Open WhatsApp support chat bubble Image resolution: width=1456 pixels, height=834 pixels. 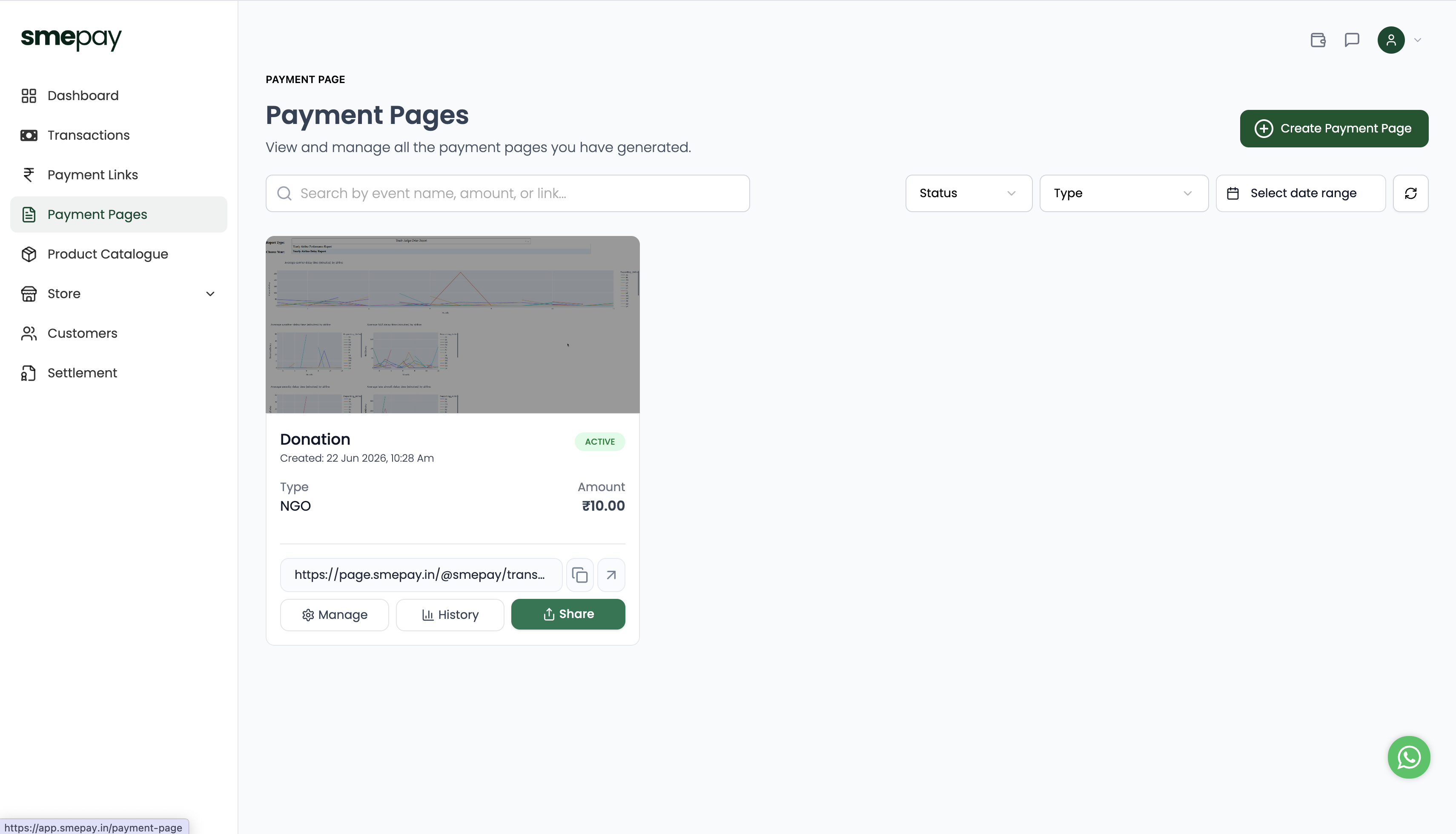[1408, 757]
